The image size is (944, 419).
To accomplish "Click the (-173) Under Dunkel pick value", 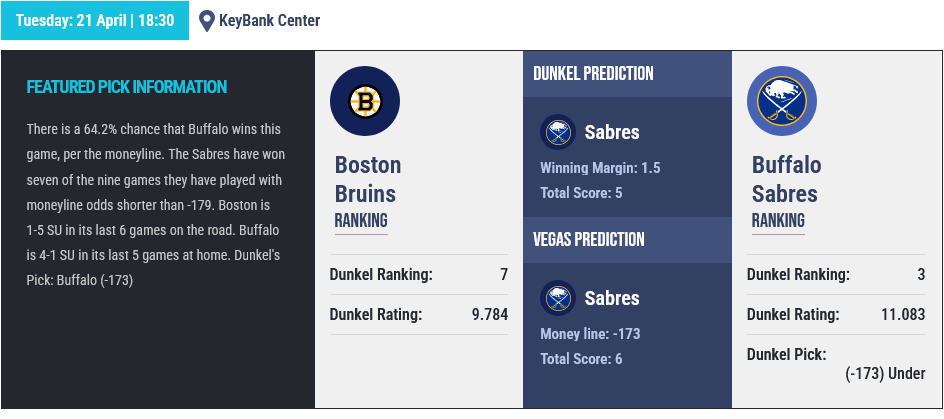I will tap(885, 374).
